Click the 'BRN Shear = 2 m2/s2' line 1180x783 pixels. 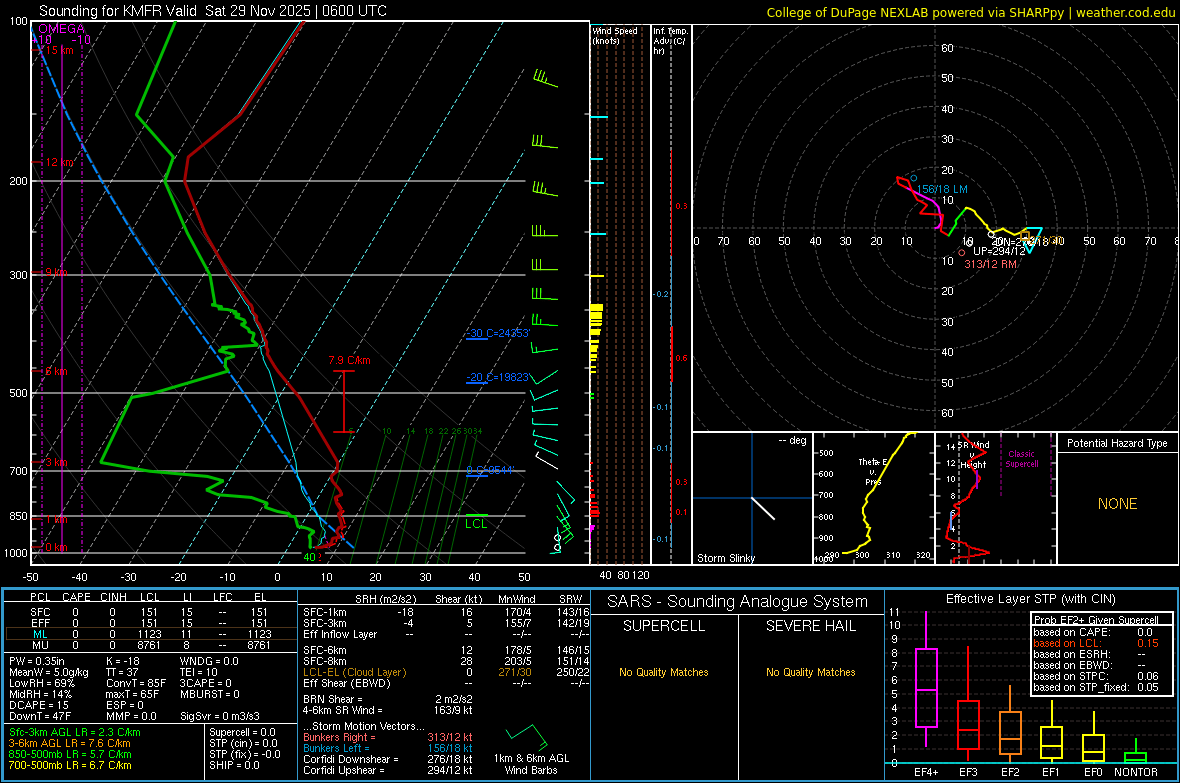coord(388,699)
